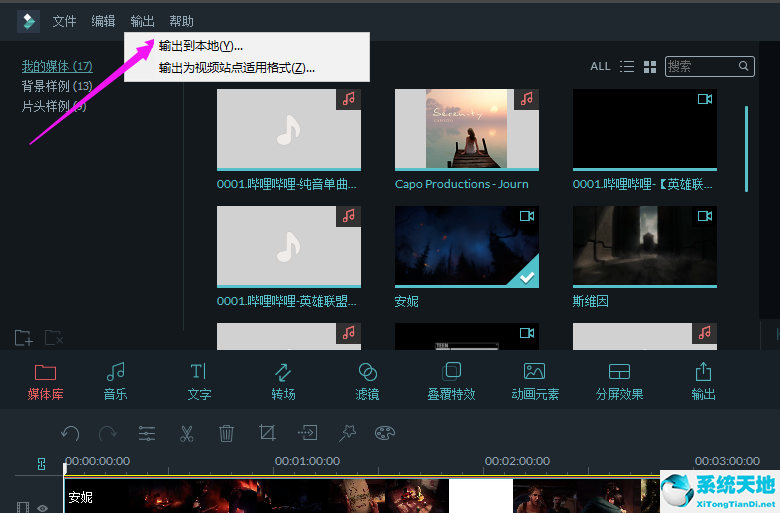Viewport: 780px width, 513px height.
Task: Click the camera badge on 斯维因 thumbnail
Action: coord(704,216)
